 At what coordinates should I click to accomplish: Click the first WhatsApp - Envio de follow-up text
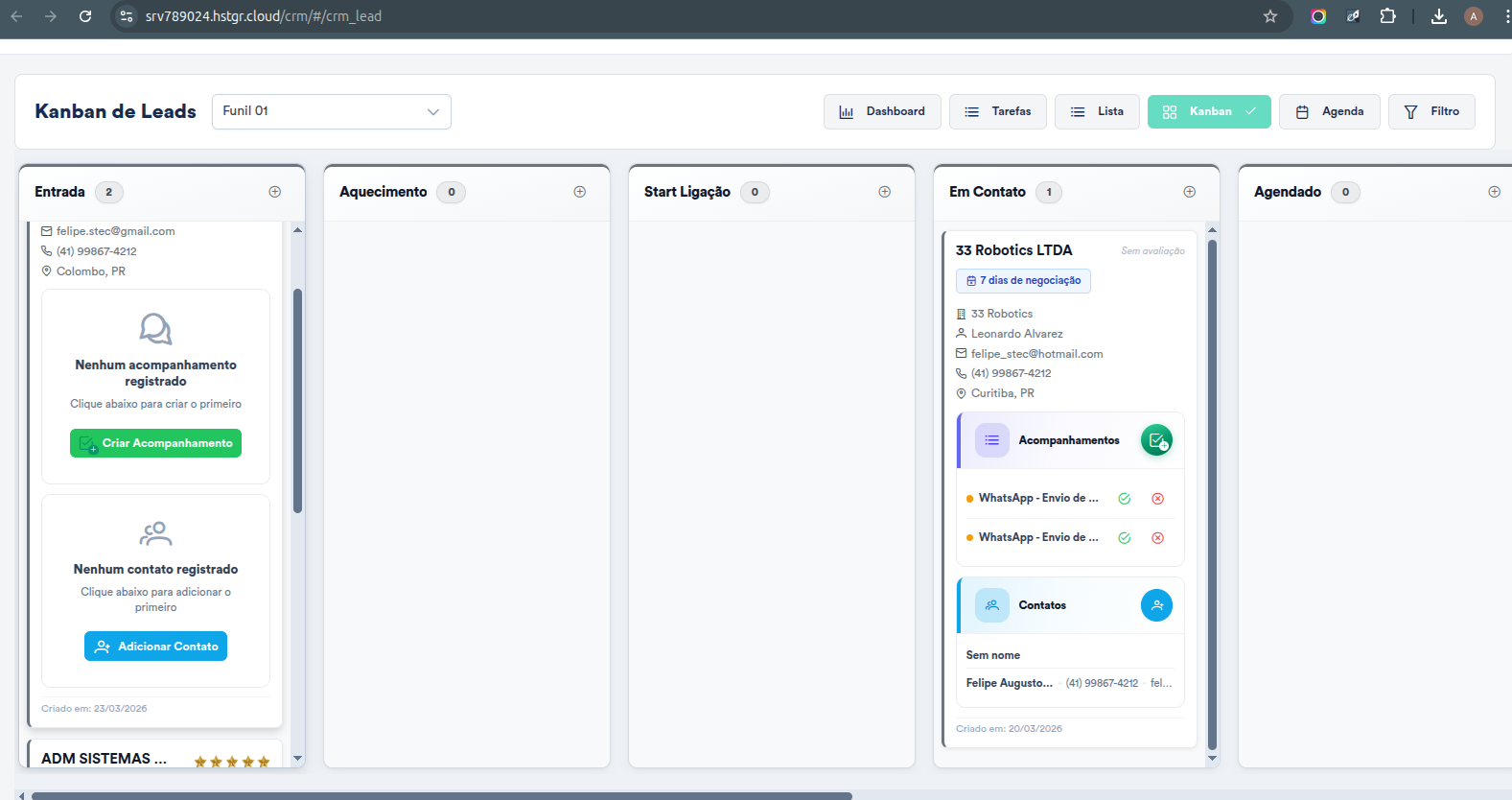pos(1038,499)
